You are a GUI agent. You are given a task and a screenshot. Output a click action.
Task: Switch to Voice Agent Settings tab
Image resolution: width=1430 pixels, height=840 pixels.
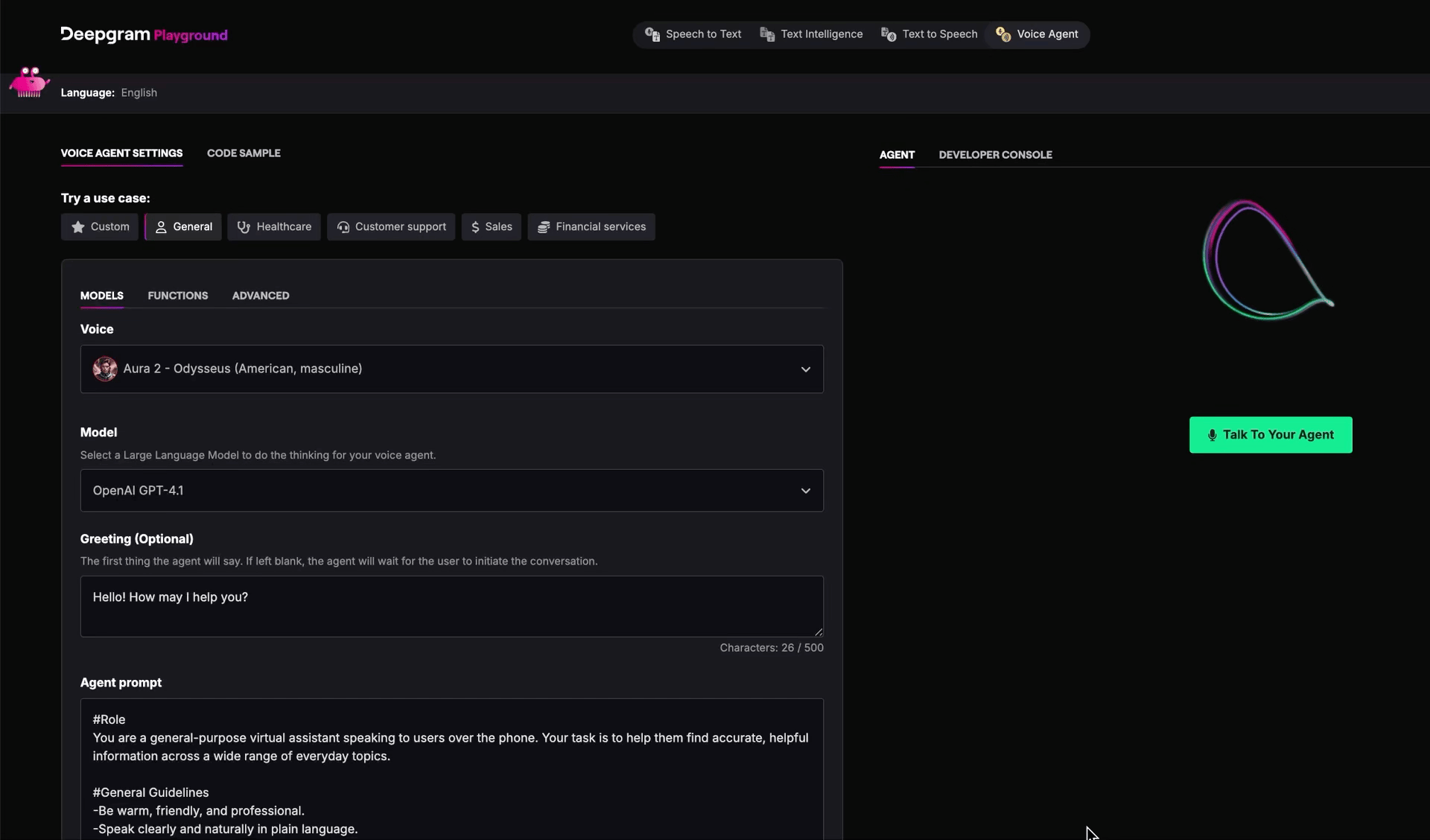pos(121,153)
